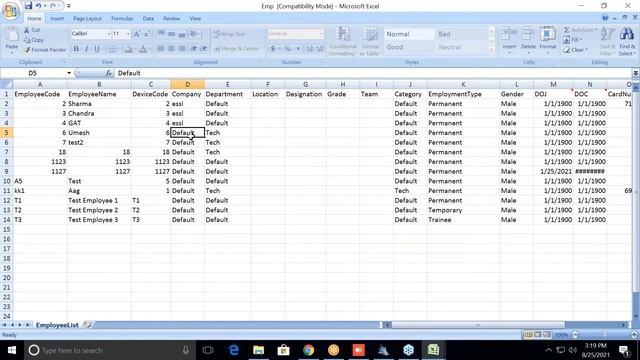Switch to the Page Layout tab
The image size is (640, 360).
pos(87,19)
